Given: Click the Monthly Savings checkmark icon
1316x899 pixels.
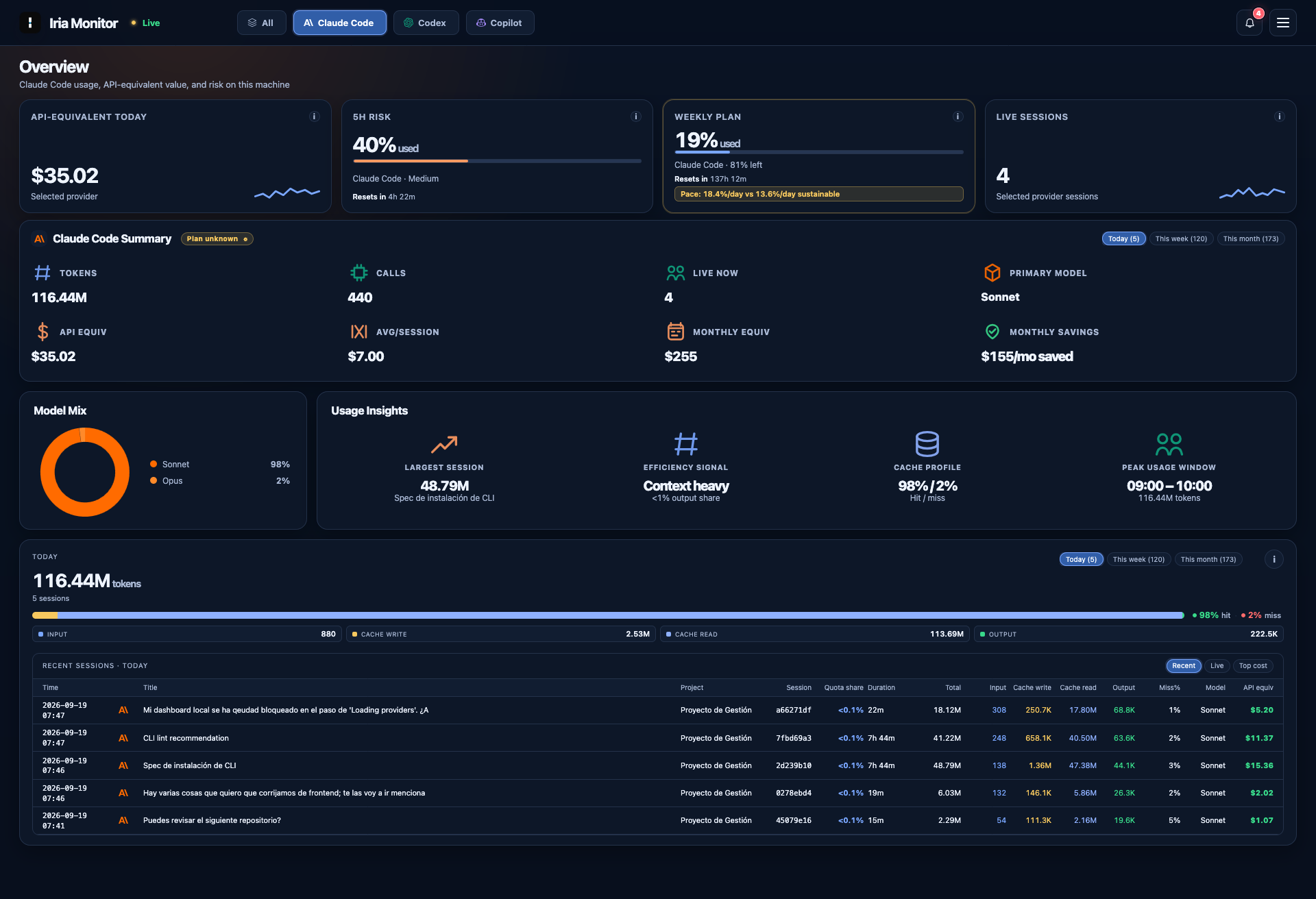Looking at the screenshot, I should pyautogui.click(x=992, y=332).
